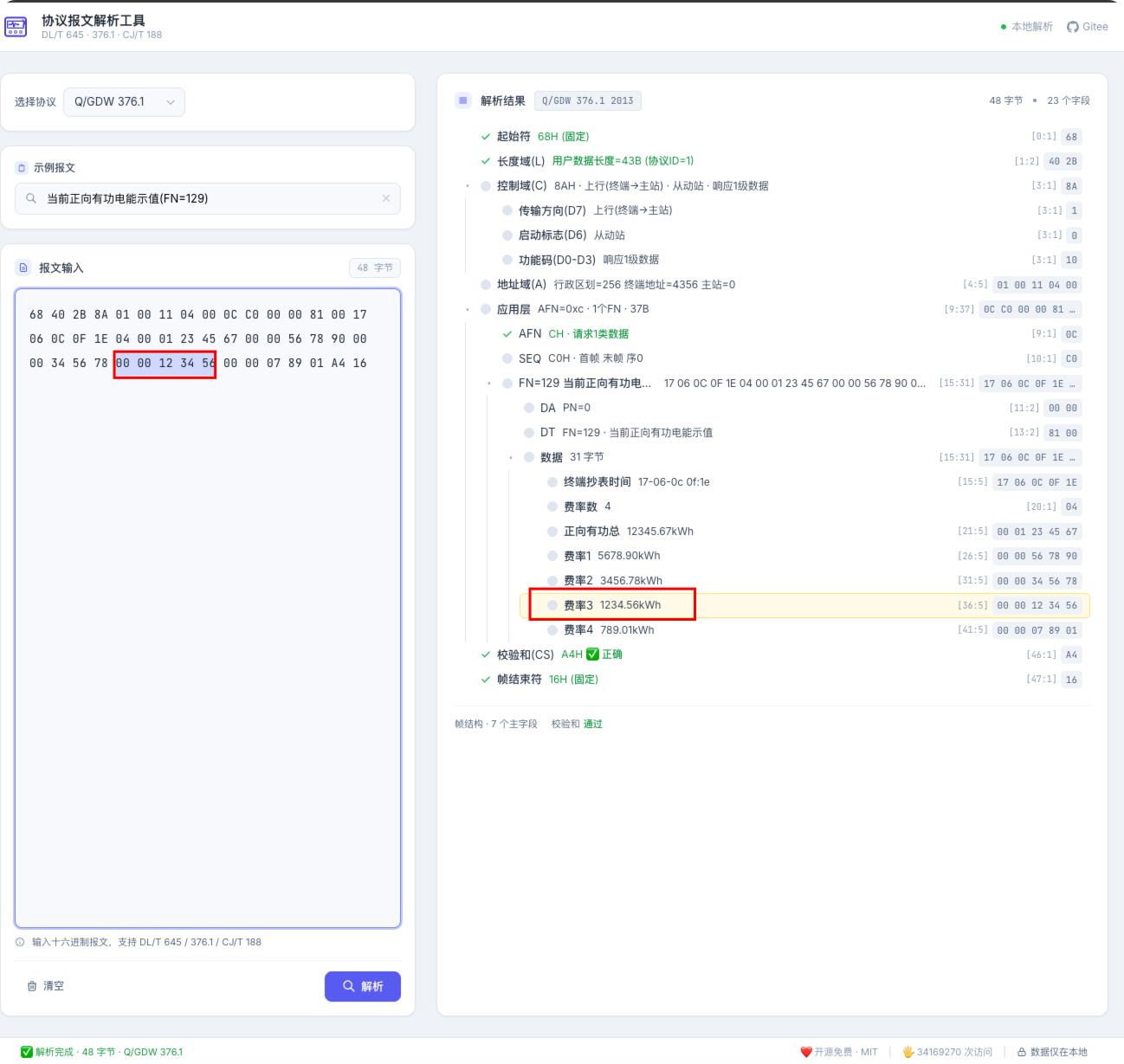Click the green checkmark beside 帧结束符

click(x=486, y=680)
